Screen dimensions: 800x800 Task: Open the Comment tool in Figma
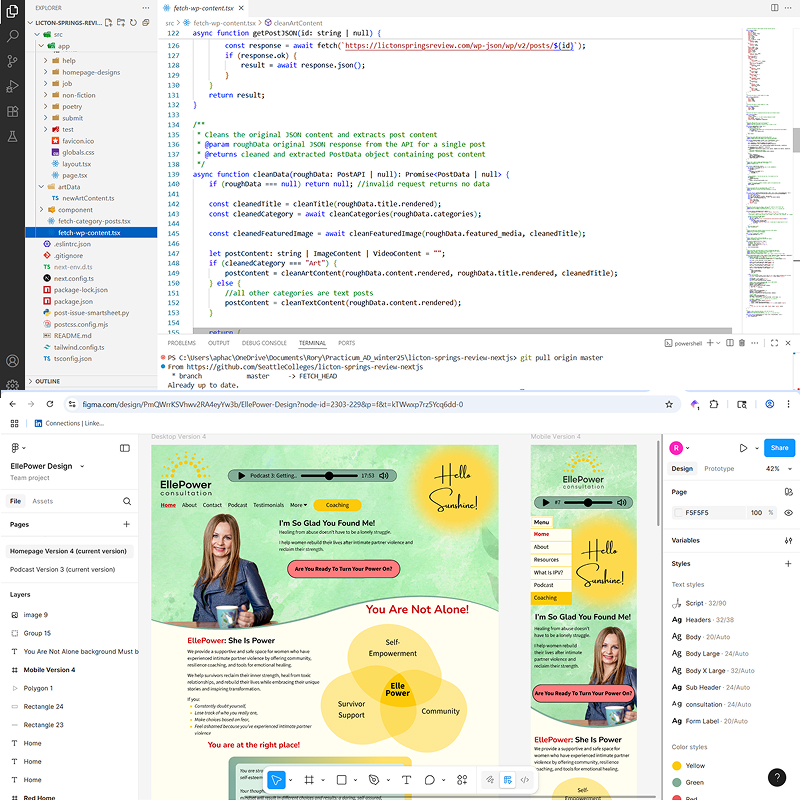click(x=430, y=779)
